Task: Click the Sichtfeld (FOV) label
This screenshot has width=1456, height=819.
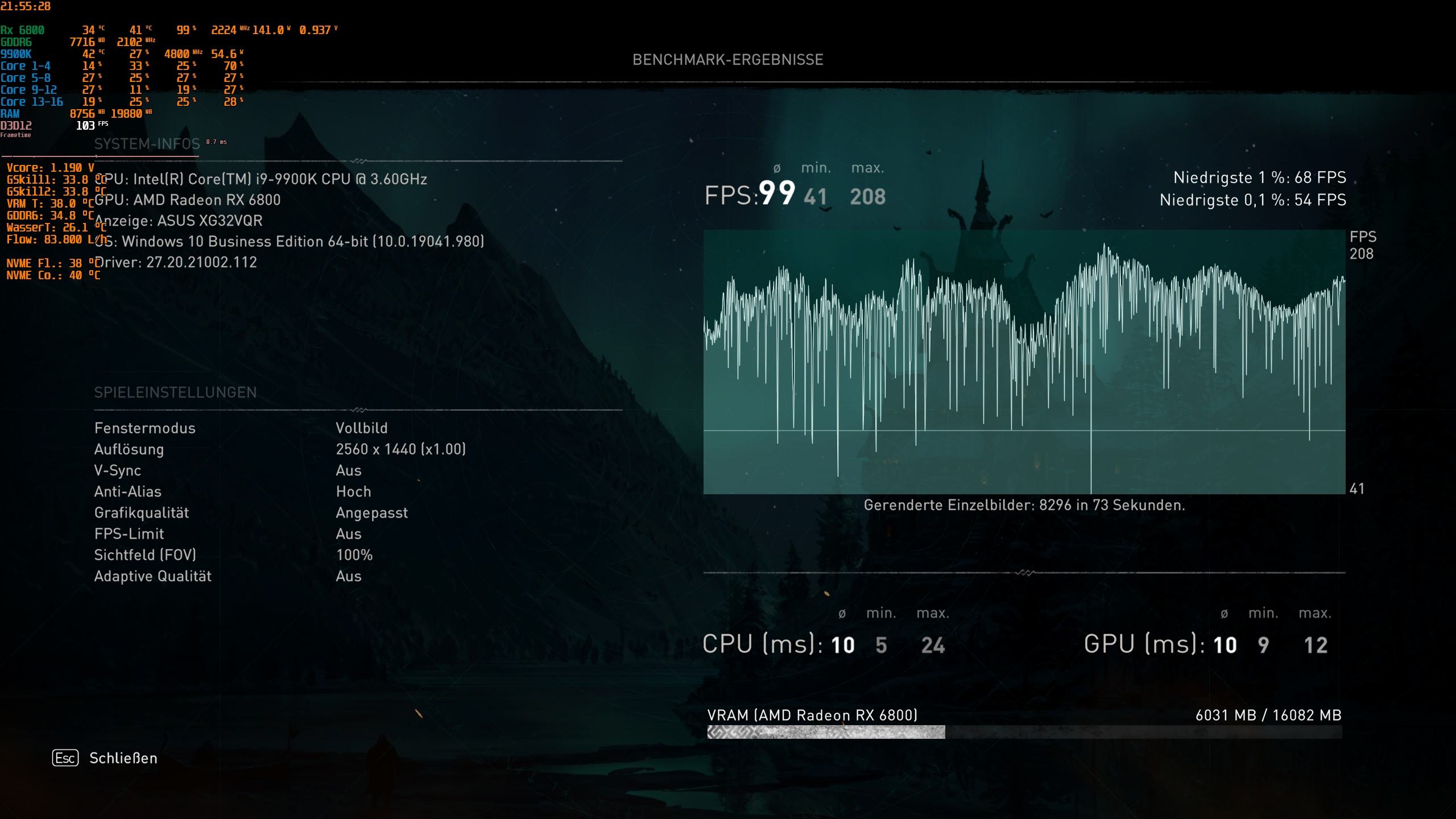Action: pyautogui.click(x=145, y=555)
